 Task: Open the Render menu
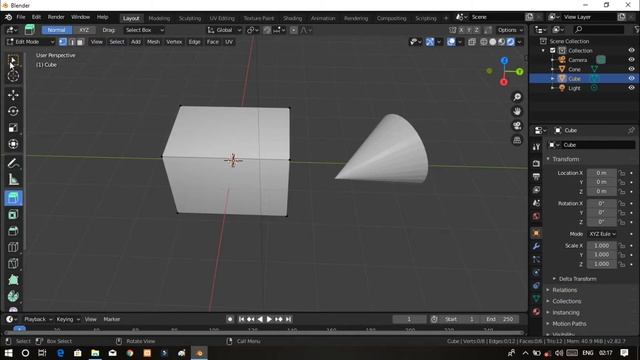click(x=56, y=17)
